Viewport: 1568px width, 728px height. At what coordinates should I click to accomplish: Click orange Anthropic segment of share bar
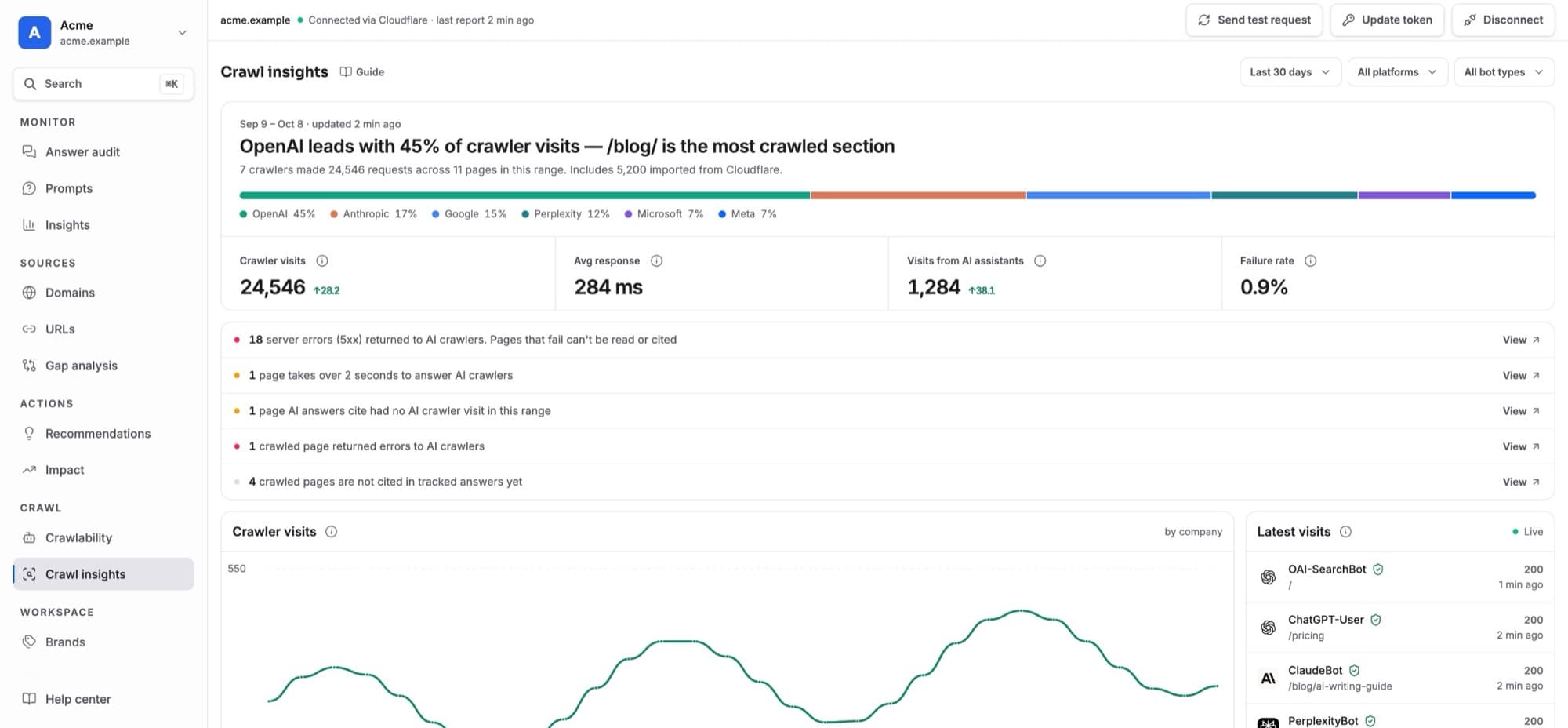coord(918,195)
